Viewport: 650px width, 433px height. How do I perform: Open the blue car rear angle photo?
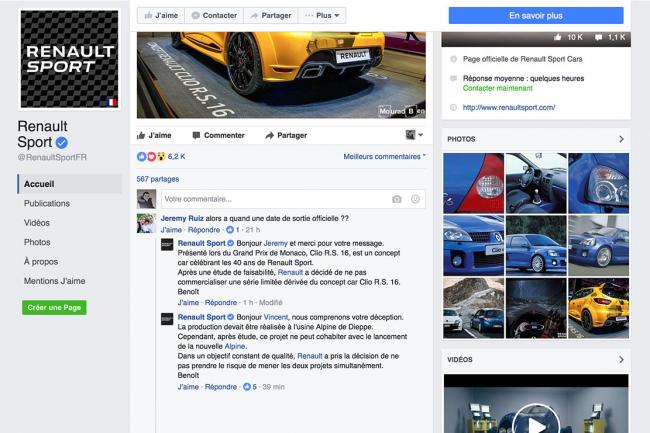[x=598, y=245]
